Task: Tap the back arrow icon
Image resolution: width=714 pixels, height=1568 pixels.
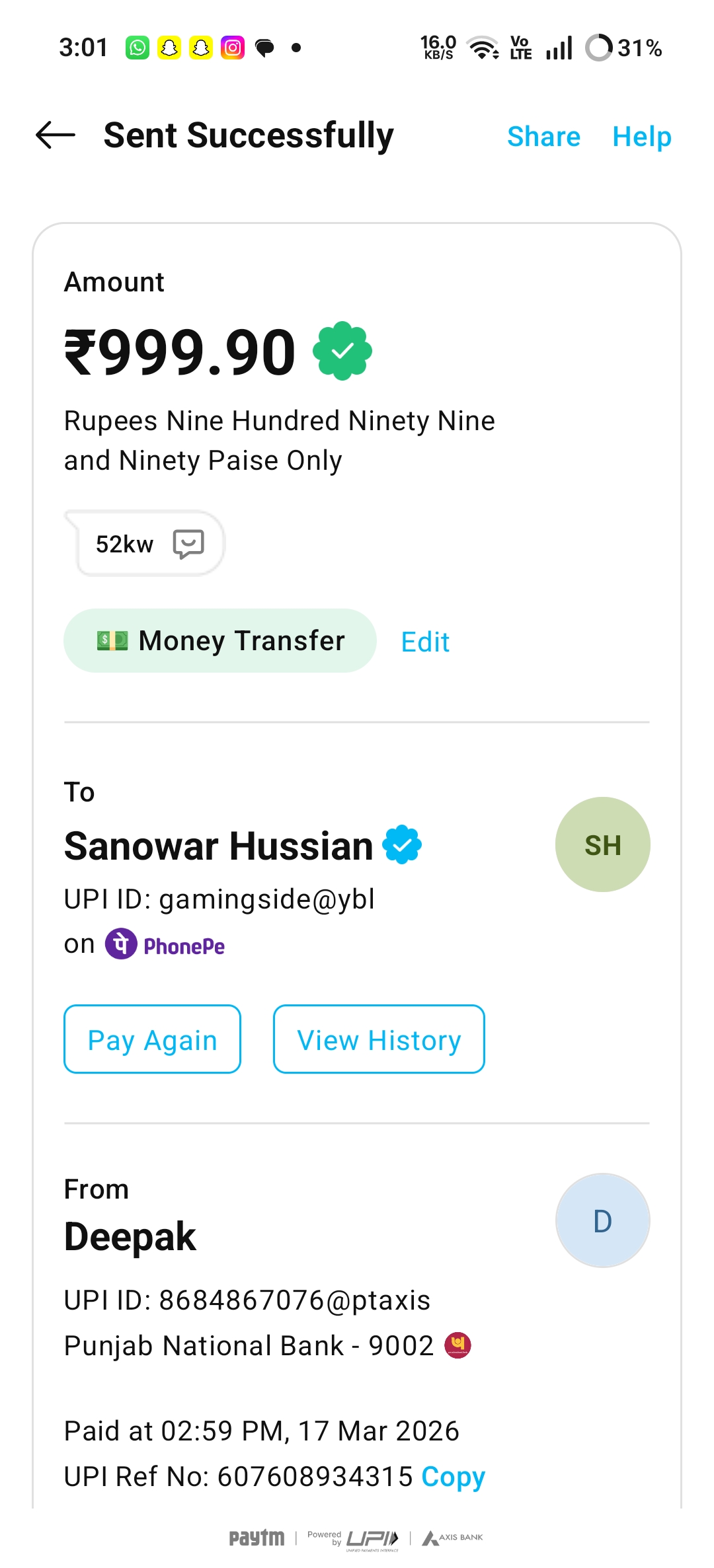Action: (56, 135)
